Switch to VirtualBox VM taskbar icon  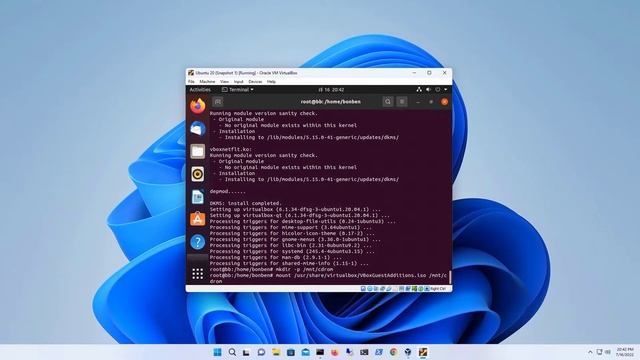(x=423, y=352)
